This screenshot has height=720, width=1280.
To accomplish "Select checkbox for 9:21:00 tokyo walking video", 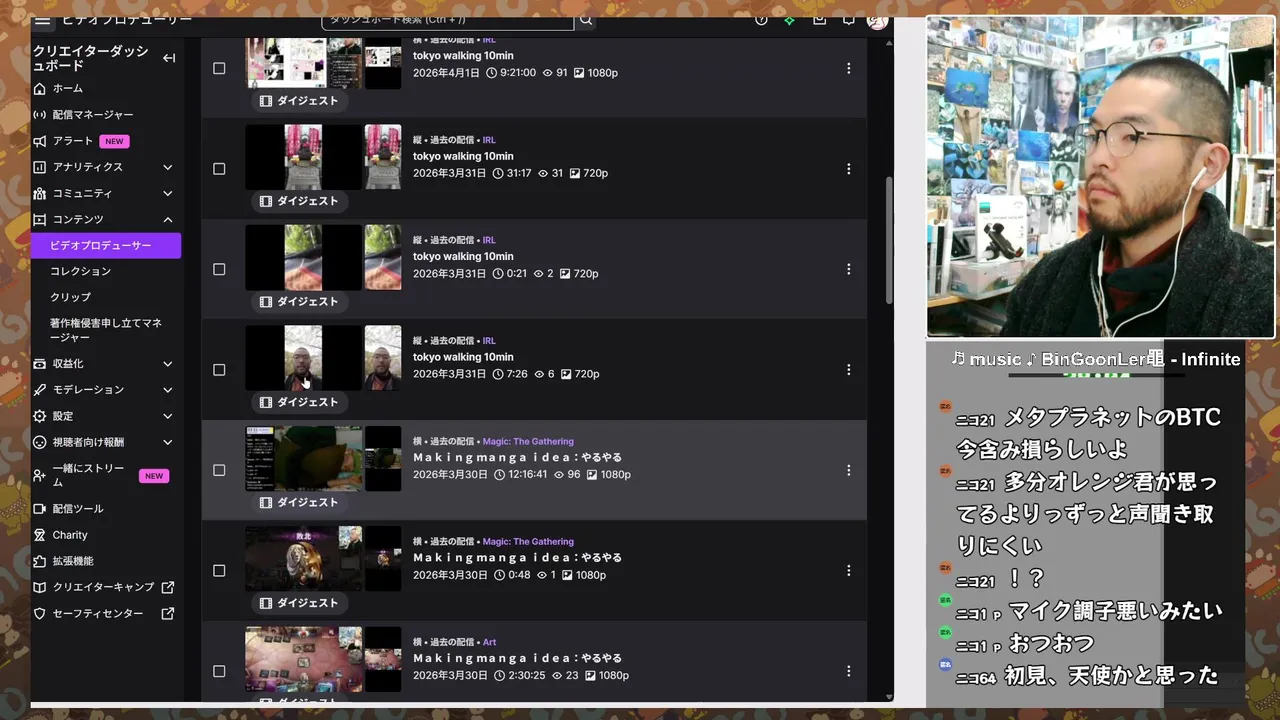I will 219,68.
